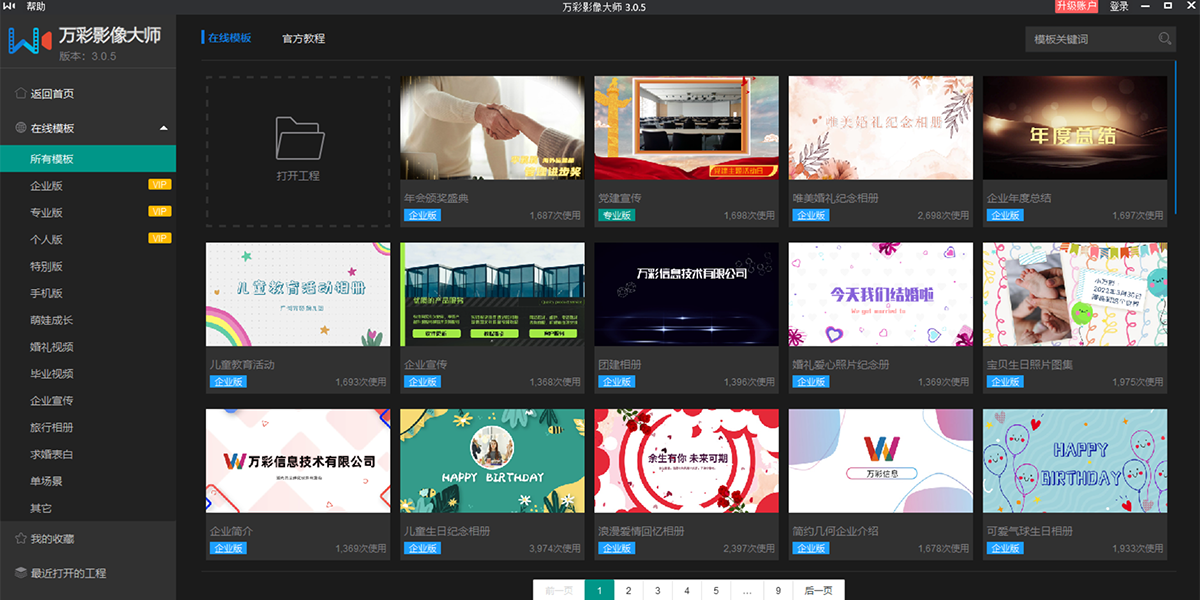Click the pagination ellipsis for more pages

pyautogui.click(x=747, y=591)
